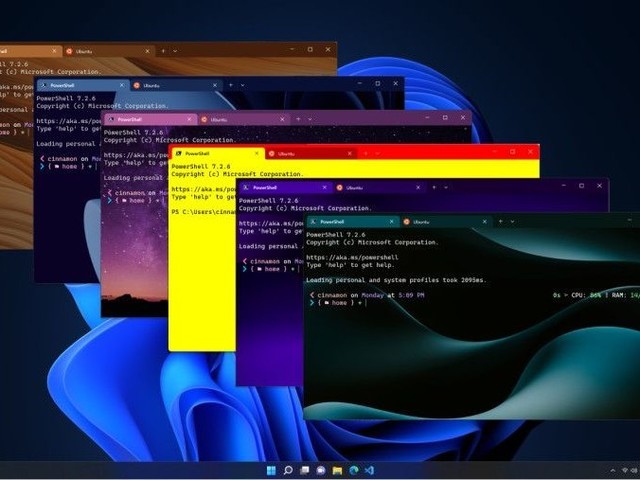Open profile dropdown in pink galaxy window
The height and width of the screenshot is (480, 640).
pyautogui.click(x=310, y=120)
